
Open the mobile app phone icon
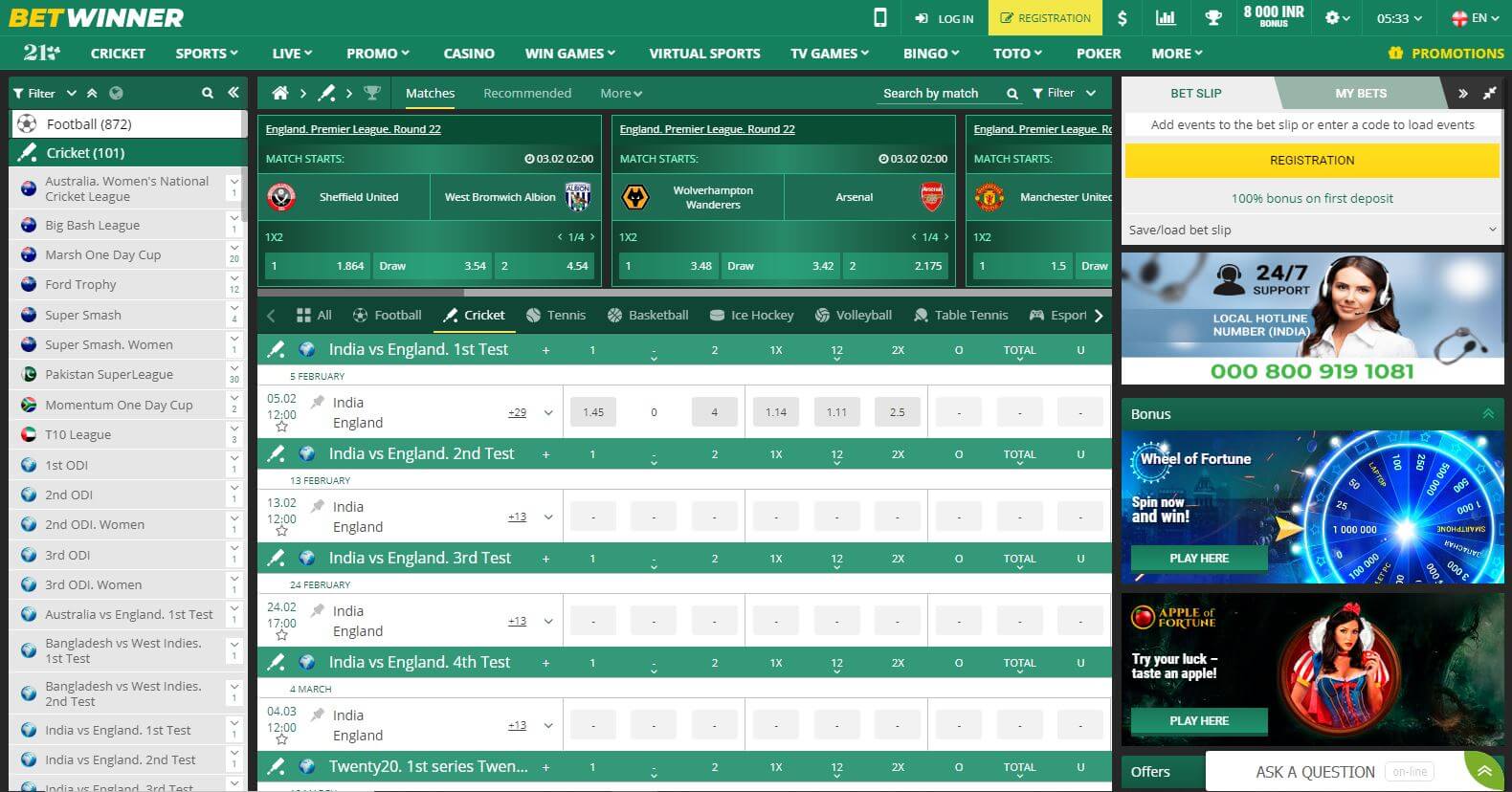[x=880, y=17]
